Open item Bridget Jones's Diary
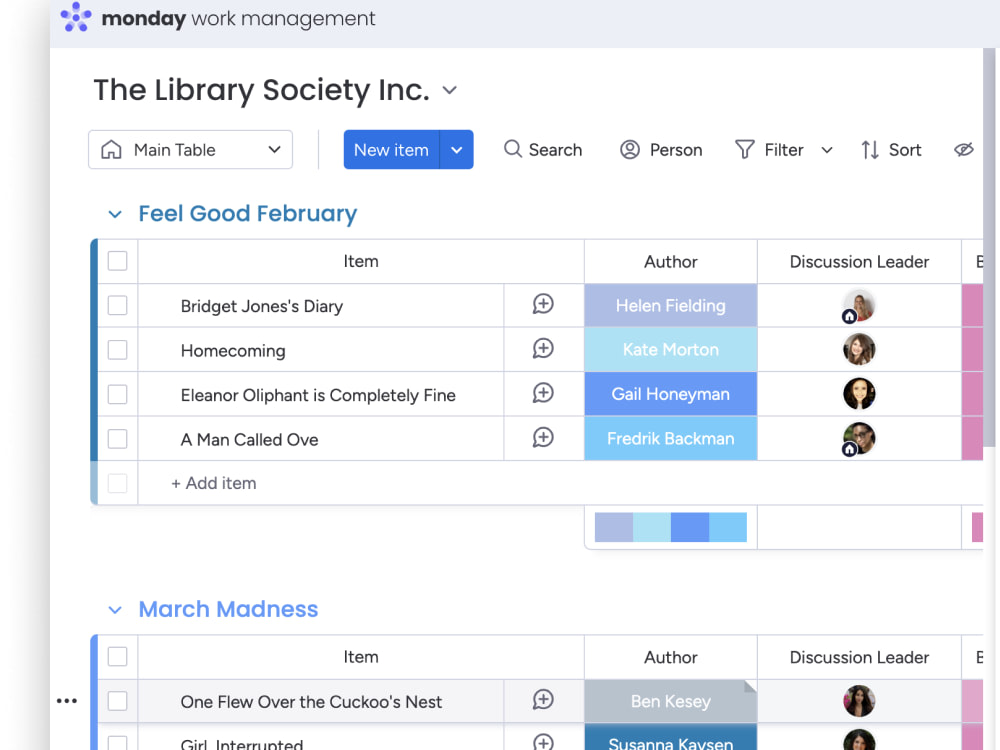 [x=262, y=305]
